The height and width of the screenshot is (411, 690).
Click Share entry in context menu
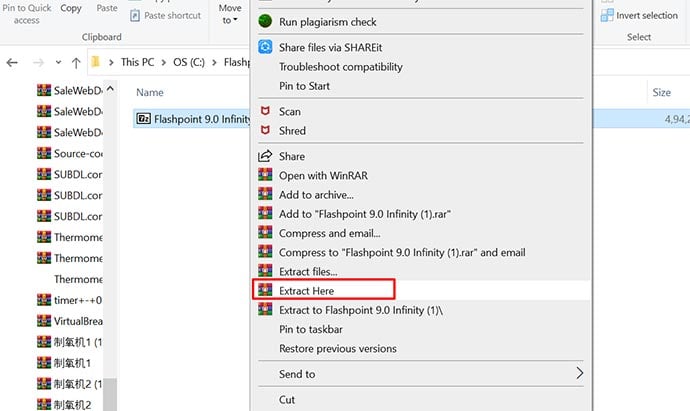click(292, 156)
